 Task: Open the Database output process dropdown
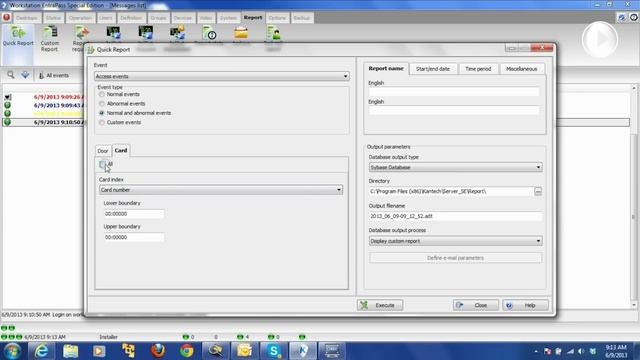[x=456, y=241]
